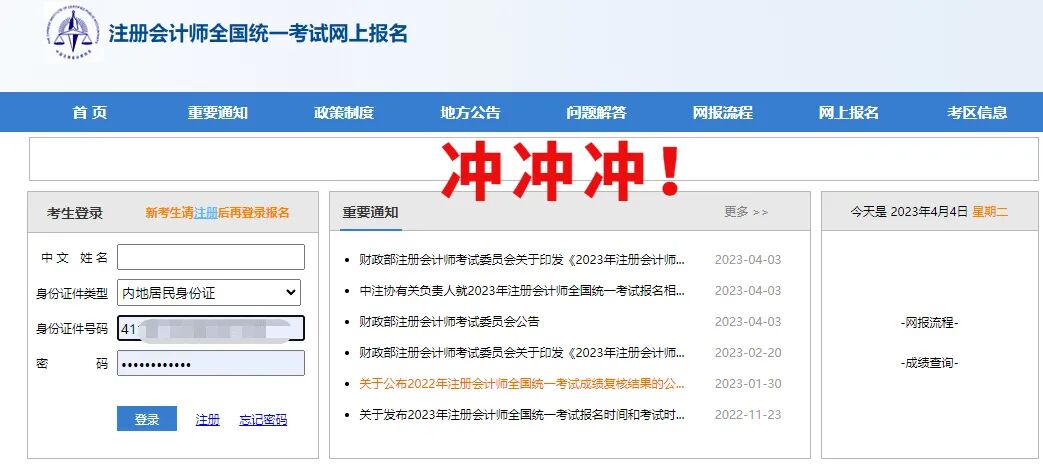Click the 中文姓名 input field

(x=211, y=257)
